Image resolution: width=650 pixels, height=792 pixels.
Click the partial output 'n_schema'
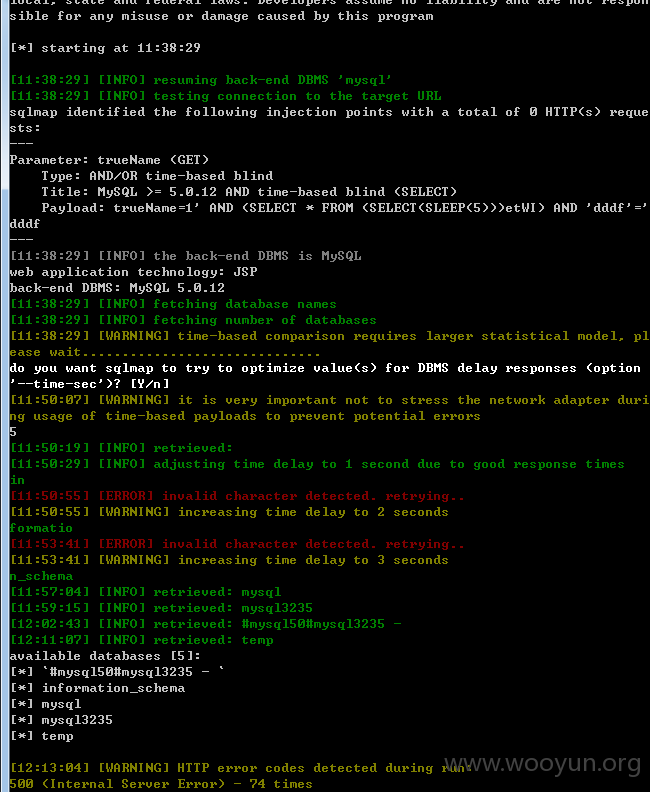pos(41,576)
